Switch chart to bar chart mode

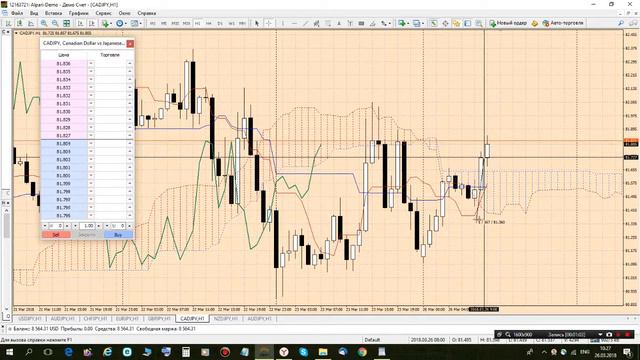(x=9, y=23)
